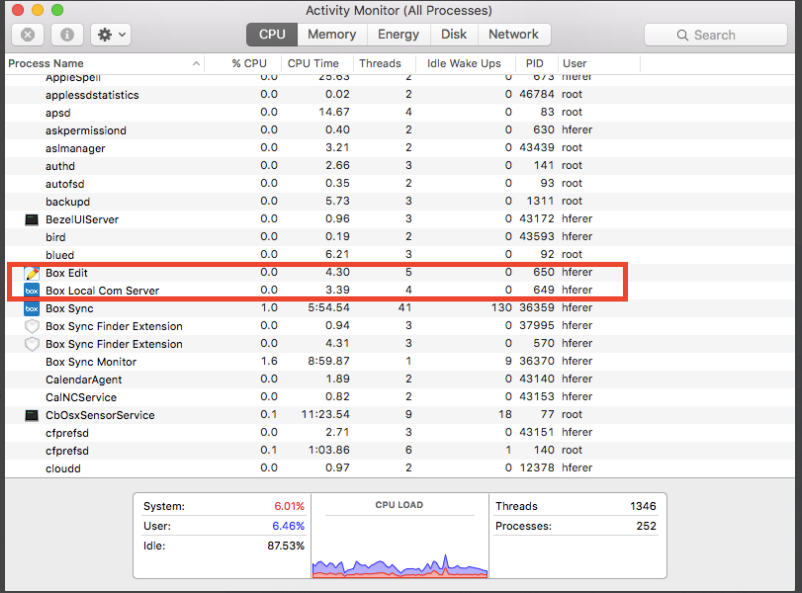Image resolution: width=802 pixels, height=593 pixels.
Task: Select the bird process
Action: click(x=55, y=237)
